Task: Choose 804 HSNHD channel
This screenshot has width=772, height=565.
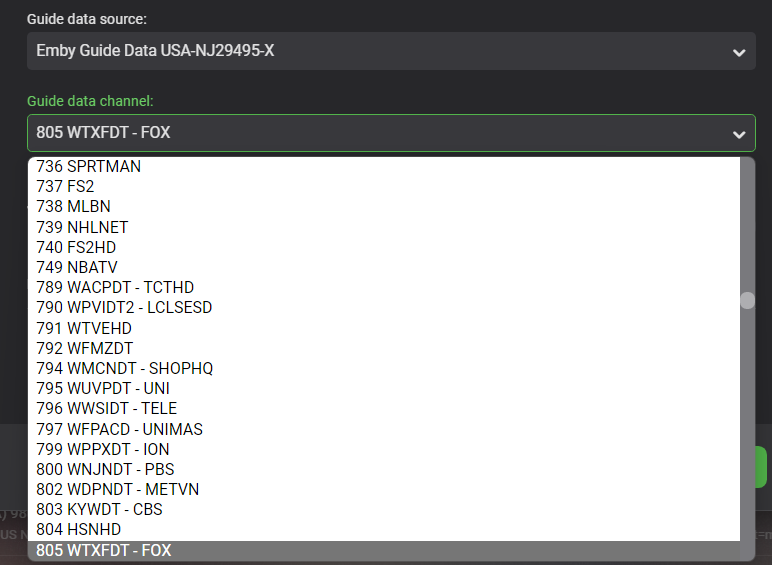Action: point(384,530)
